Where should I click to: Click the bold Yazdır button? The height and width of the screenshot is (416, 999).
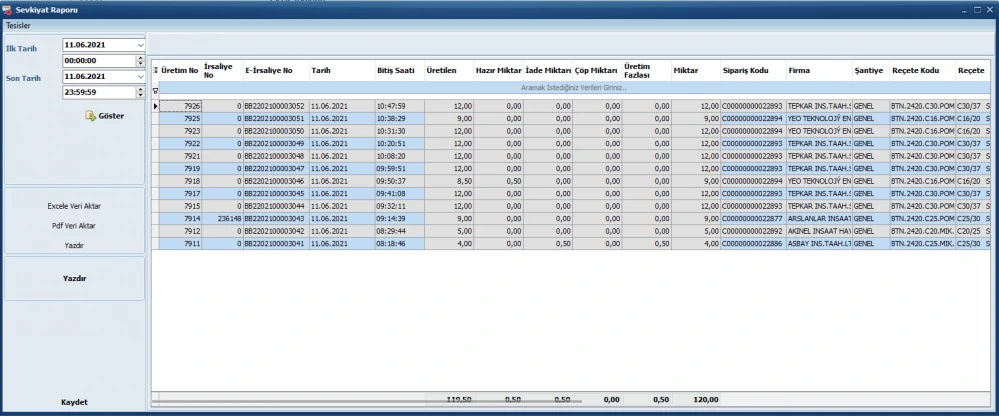74,279
